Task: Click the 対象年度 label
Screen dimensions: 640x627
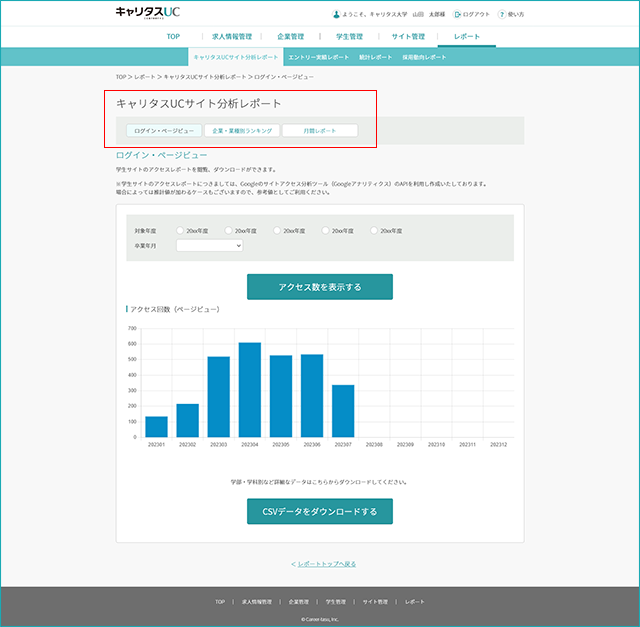Action: (145, 231)
